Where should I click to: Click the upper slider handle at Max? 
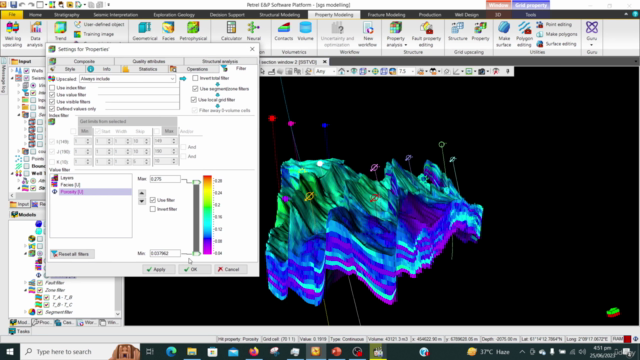coord(196,182)
